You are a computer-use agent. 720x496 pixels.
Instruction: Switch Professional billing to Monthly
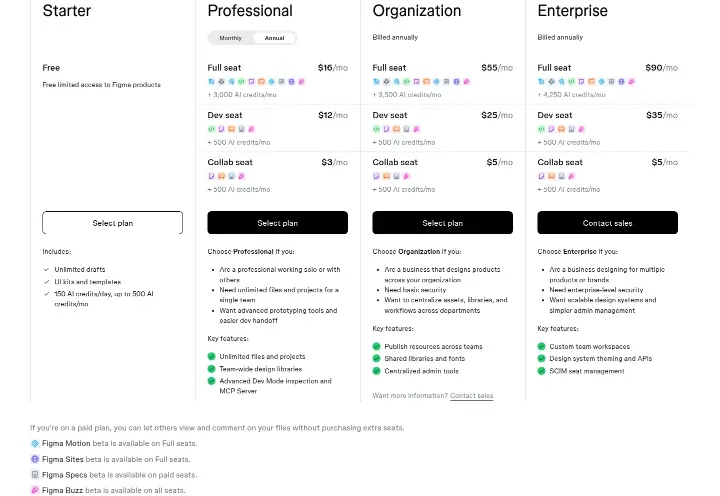click(x=230, y=38)
